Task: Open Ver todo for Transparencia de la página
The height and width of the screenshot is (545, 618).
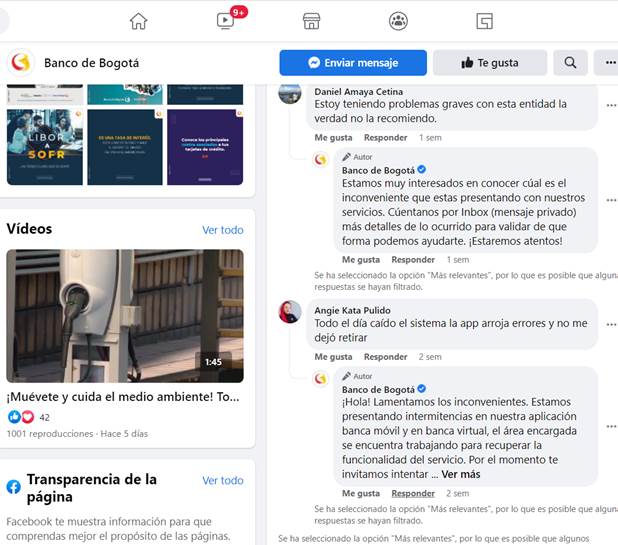Action: [x=223, y=481]
